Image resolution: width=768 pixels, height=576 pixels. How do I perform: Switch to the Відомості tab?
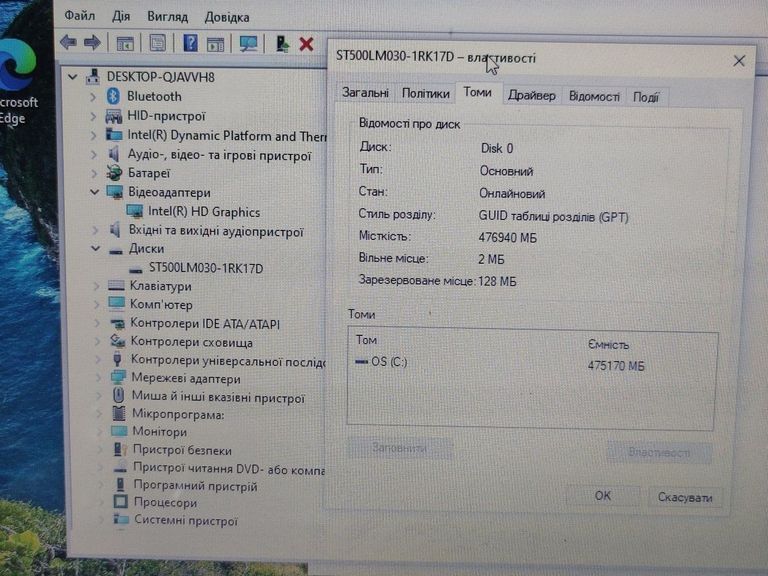click(x=594, y=96)
